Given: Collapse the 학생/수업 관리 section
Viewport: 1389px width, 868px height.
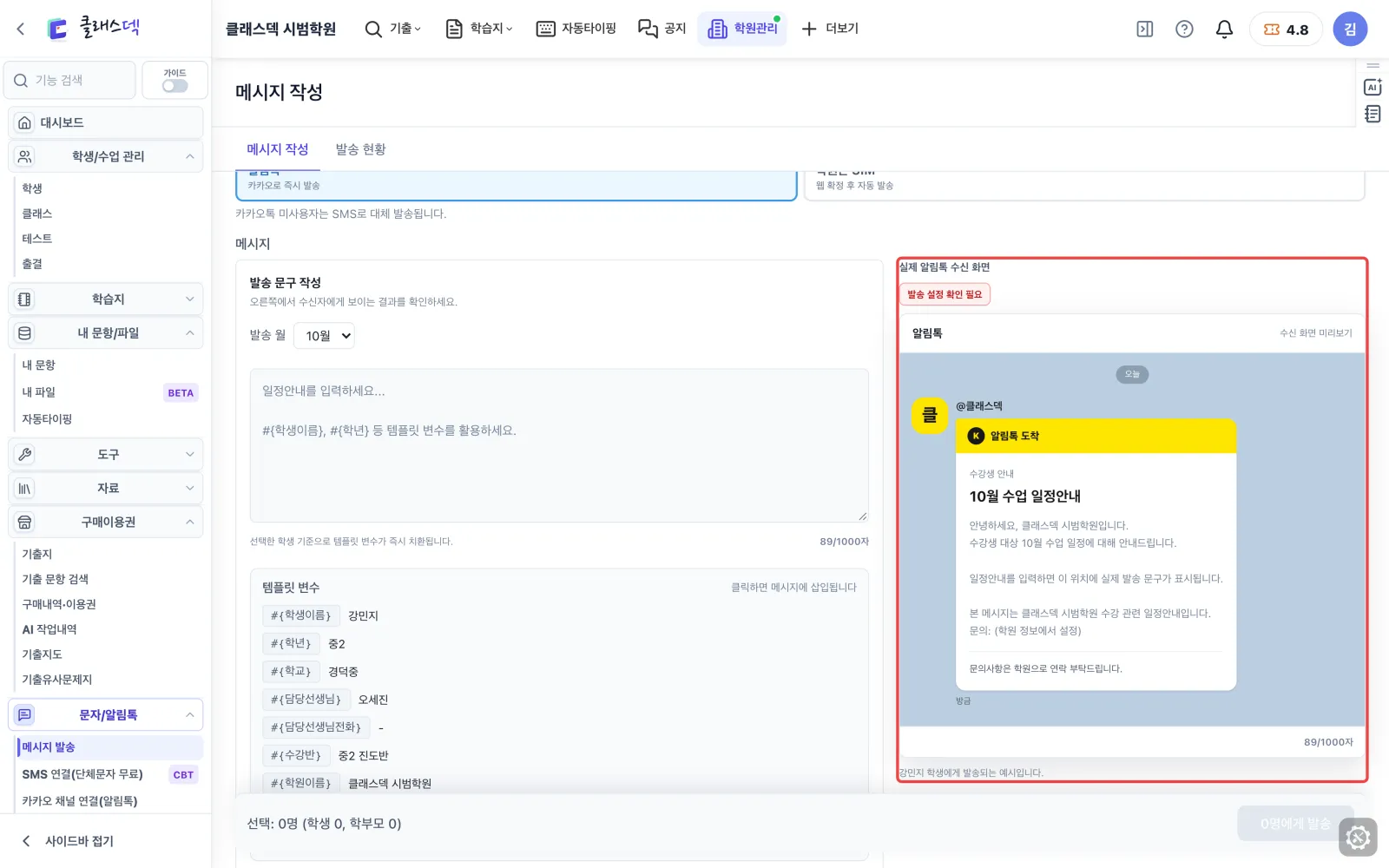Looking at the screenshot, I should [x=106, y=156].
